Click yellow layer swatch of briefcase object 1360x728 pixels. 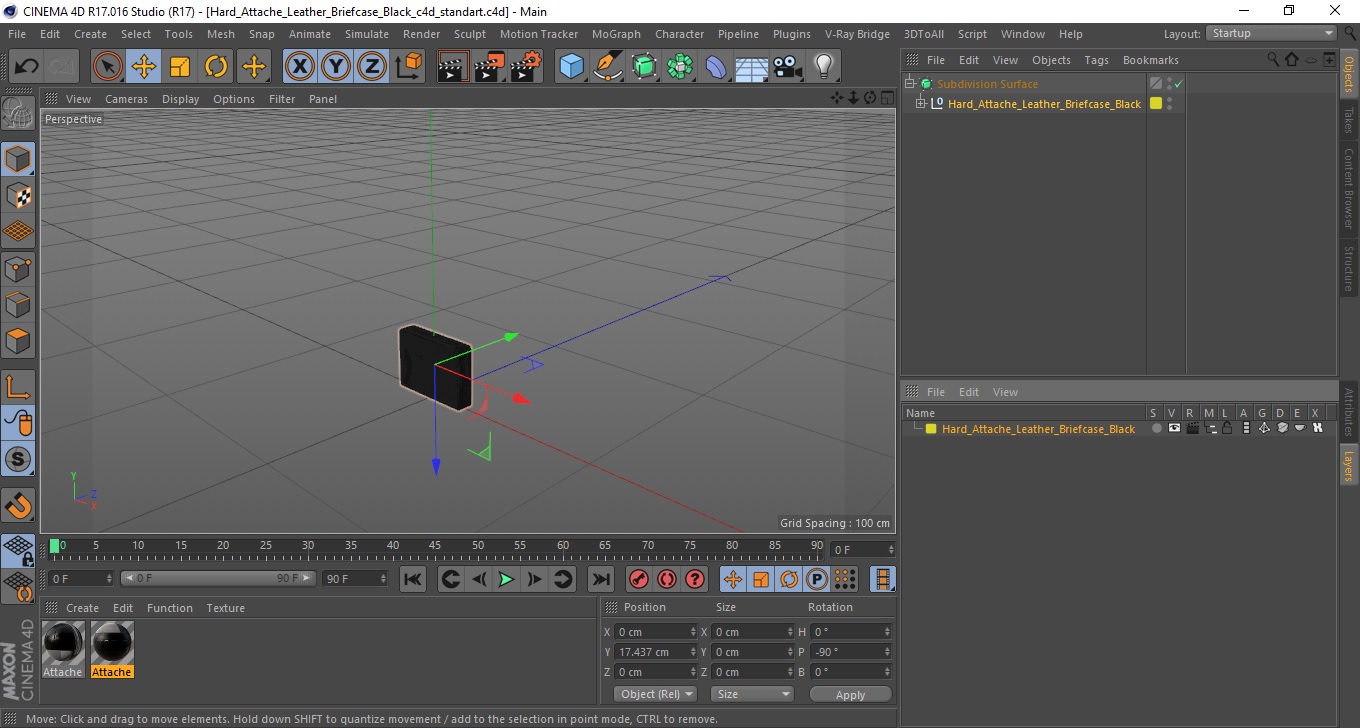coord(1156,104)
